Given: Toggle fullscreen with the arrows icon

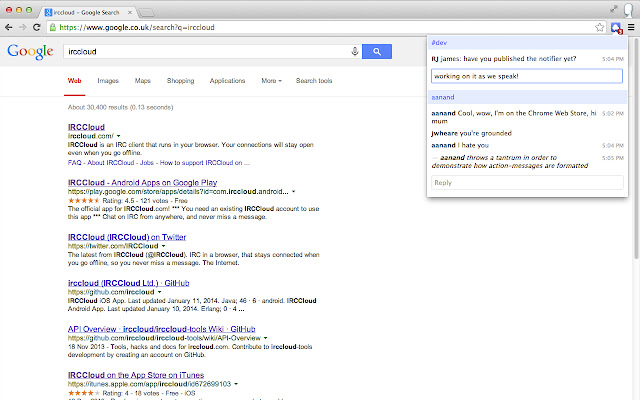Looking at the screenshot, I should coord(613,9).
